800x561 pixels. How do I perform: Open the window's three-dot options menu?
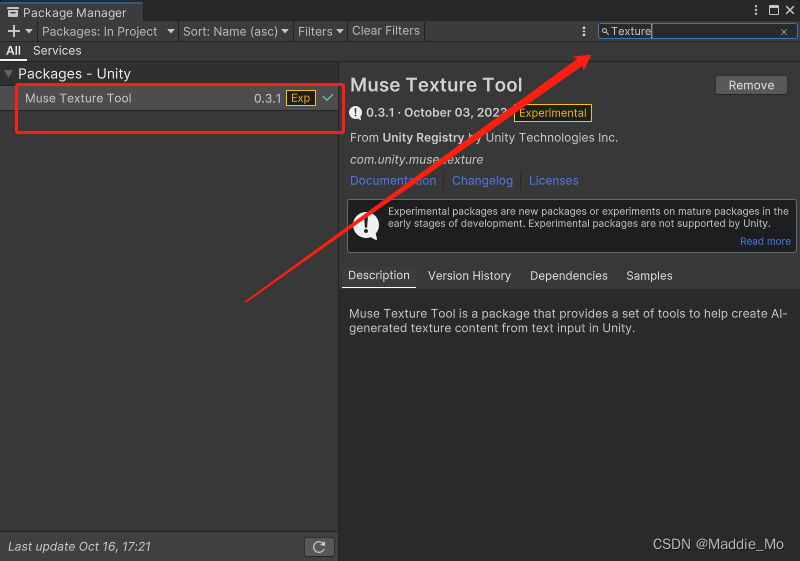756,10
